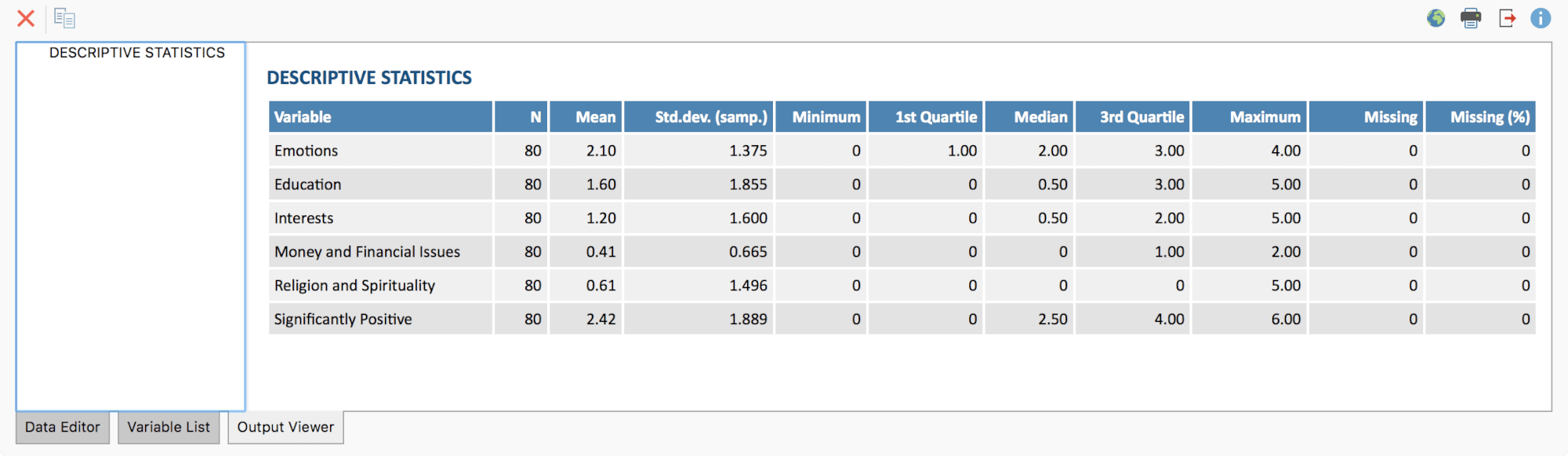The height and width of the screenshot is (456, 1568).
Task: Click the standard deviation value 0.665
Action: tap(749, 252)
